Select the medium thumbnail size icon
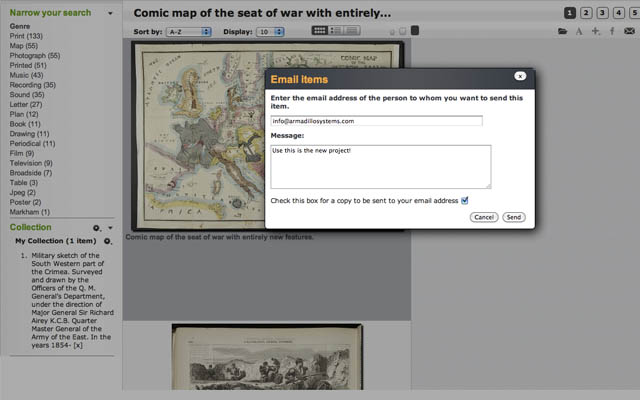This screenshot has height=400, width=640. click(402, 31)
